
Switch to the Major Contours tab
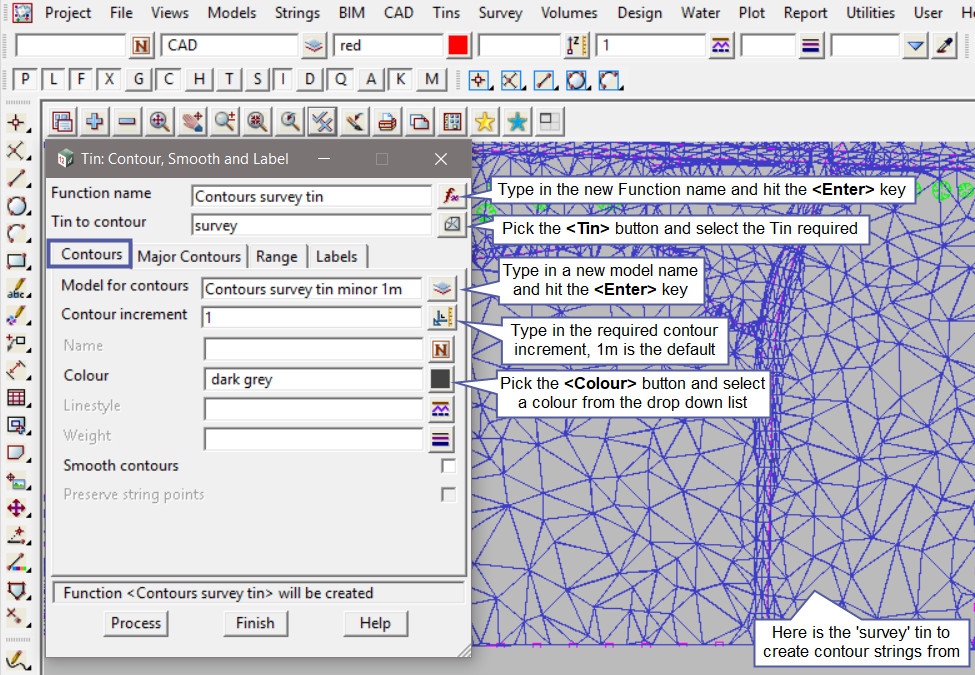coord(189,256)
